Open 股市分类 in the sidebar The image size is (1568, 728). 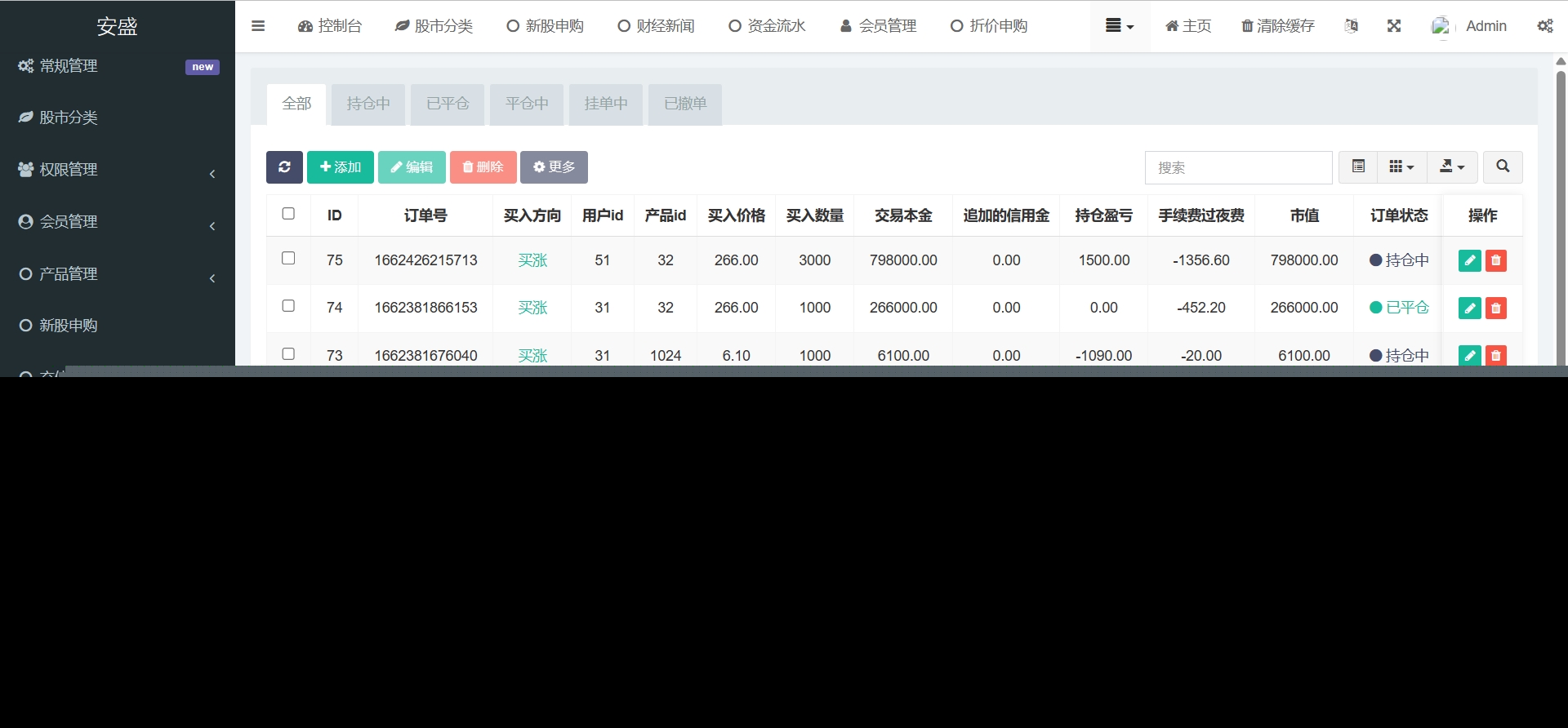[118, 118]
